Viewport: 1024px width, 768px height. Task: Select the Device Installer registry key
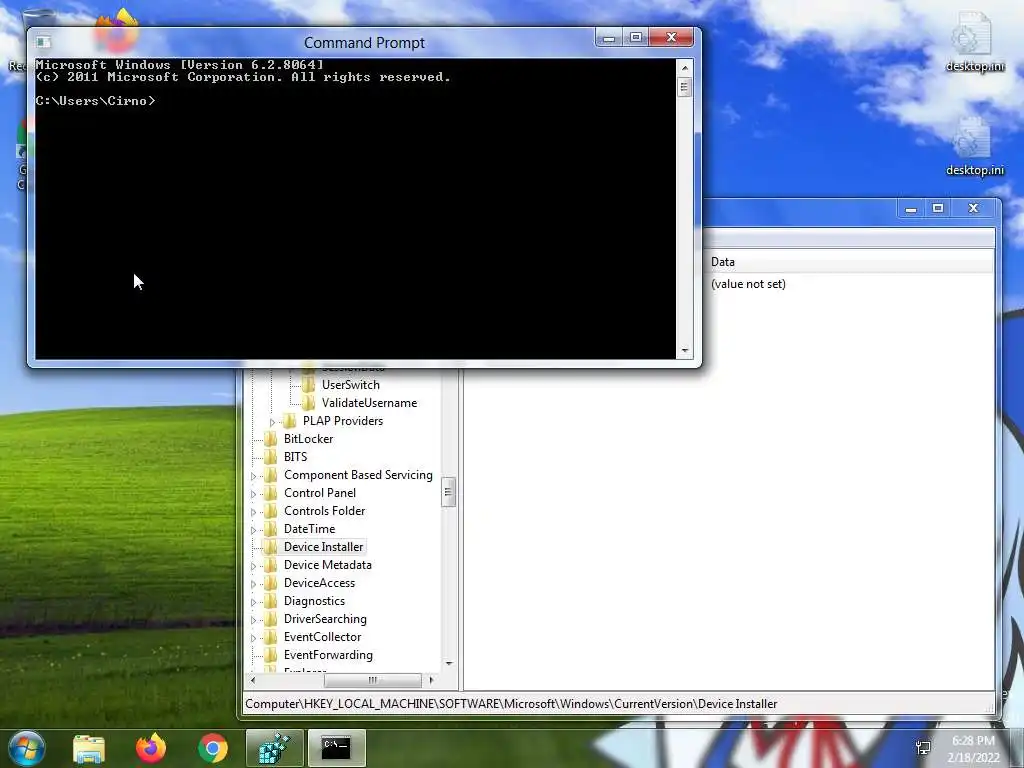click(x=323, y=547)
